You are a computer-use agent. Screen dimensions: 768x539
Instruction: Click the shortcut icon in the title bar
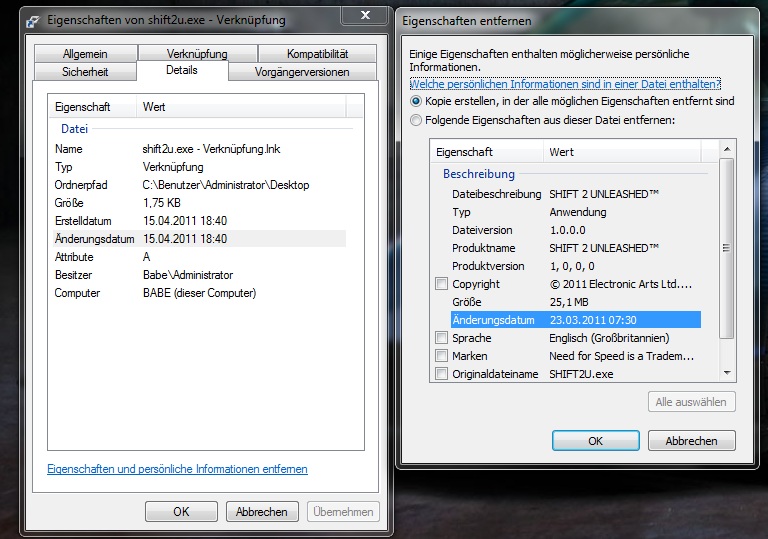pyautogui.click(x=33, y=21)
